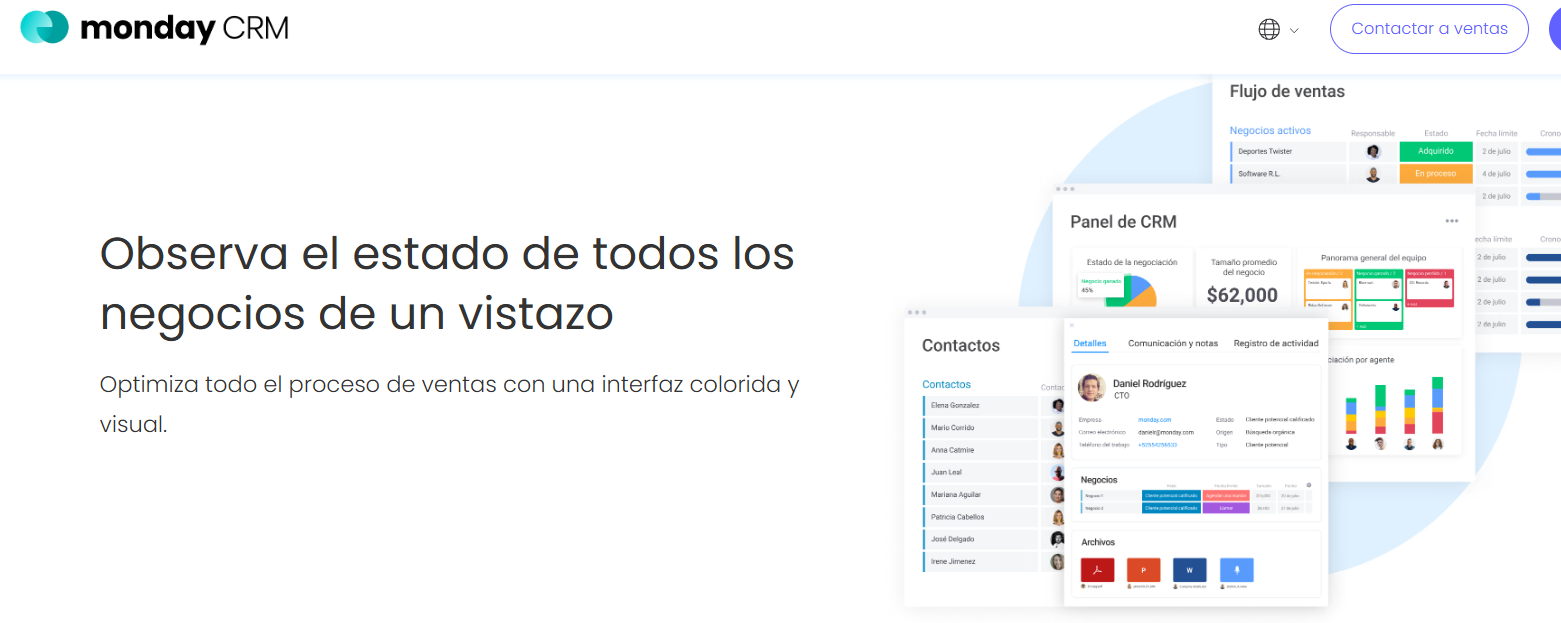Click the work phone number link
This screenshot has height=623, width=1561.
point(1158,444)
